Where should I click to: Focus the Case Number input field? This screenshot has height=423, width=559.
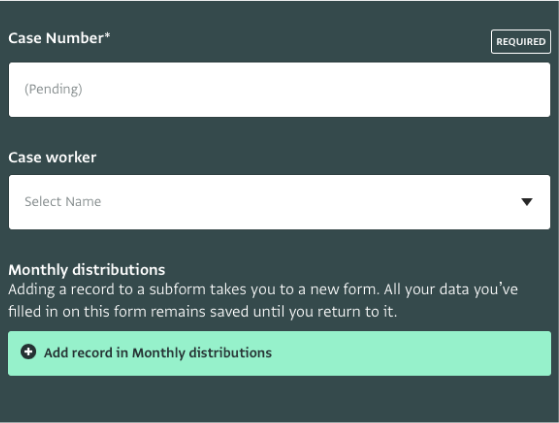(x=280, y=89)
